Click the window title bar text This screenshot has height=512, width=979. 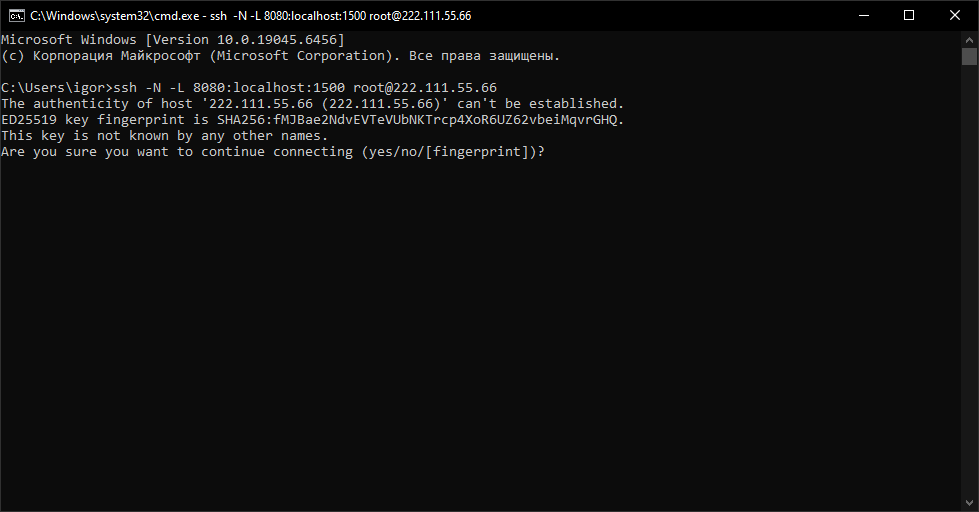250,16
